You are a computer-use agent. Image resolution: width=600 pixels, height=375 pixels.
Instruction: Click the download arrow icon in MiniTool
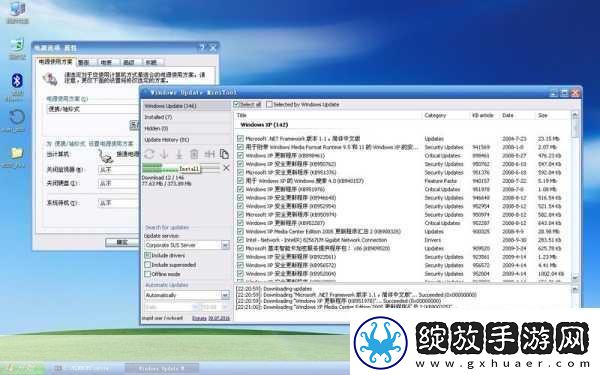pos(164,154)
